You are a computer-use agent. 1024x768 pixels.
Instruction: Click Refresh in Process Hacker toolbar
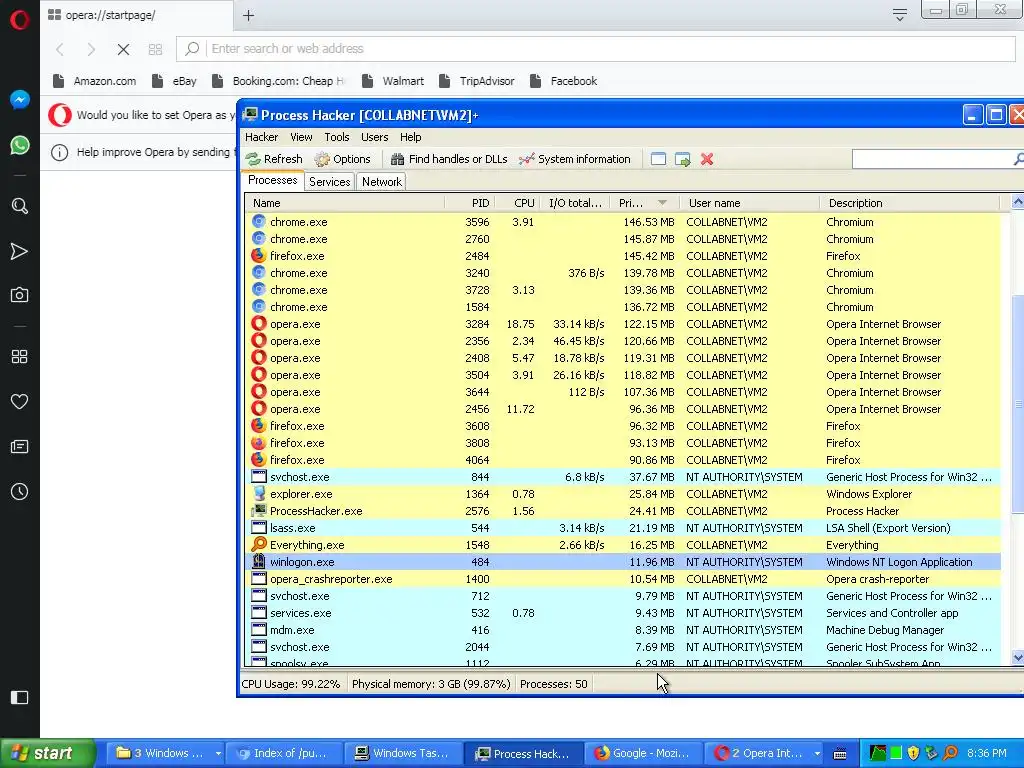[274, 159]
